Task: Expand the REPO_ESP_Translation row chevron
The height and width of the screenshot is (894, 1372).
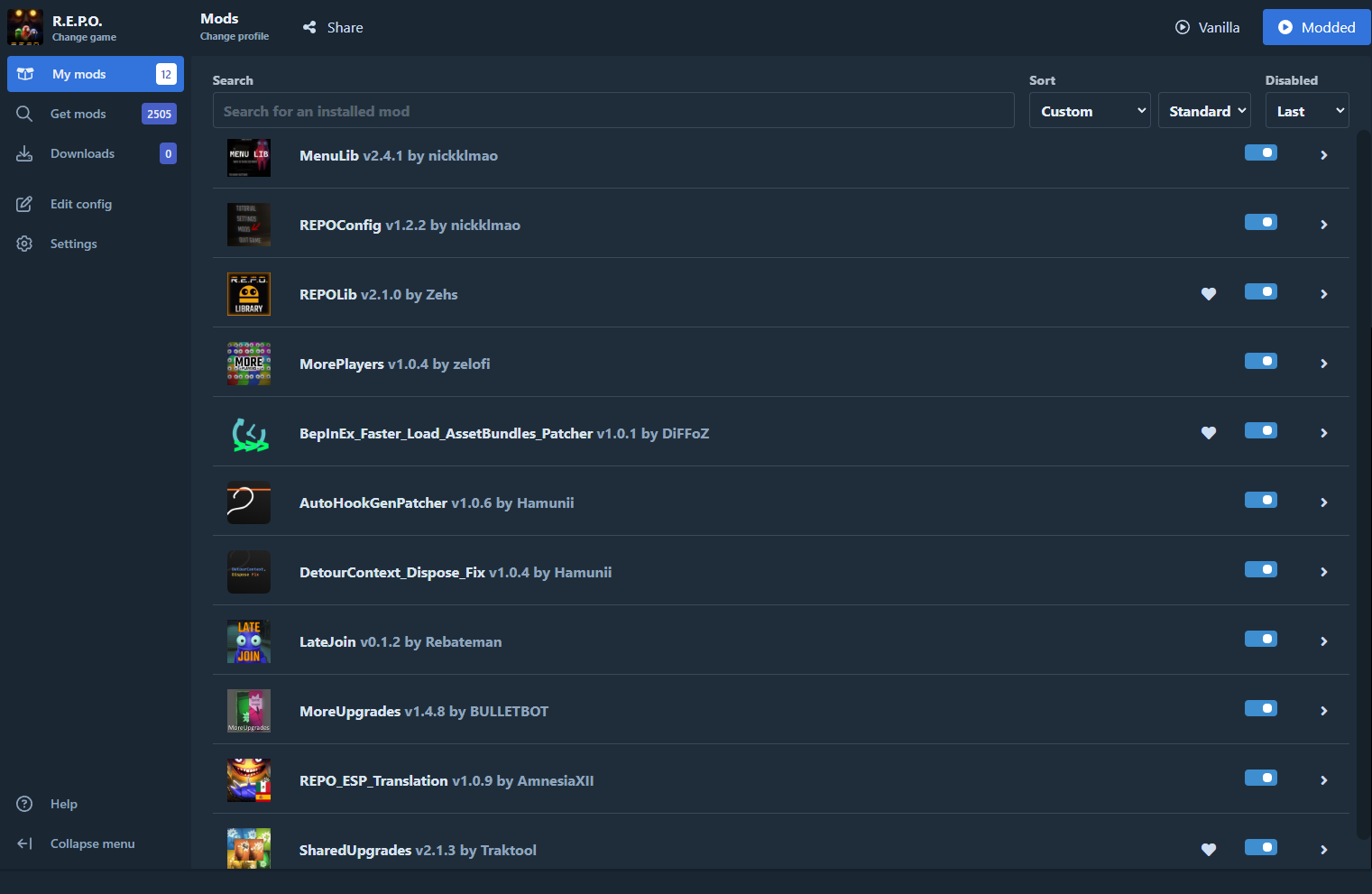Action: (1324, 780)
